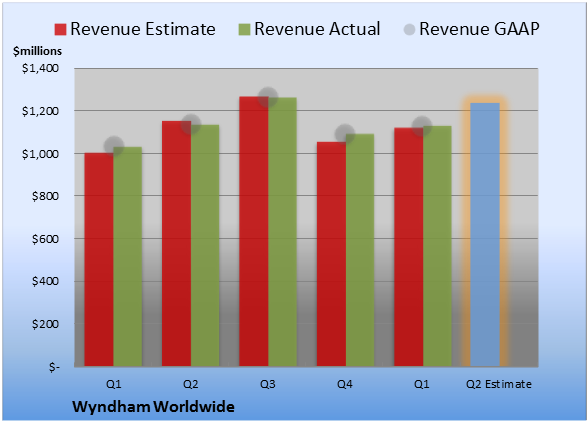Image resolution: width=588 pixels, height=422 pixels.
Task: Select the blue Q2 Estimate bar
Action: tap(485, 234)
